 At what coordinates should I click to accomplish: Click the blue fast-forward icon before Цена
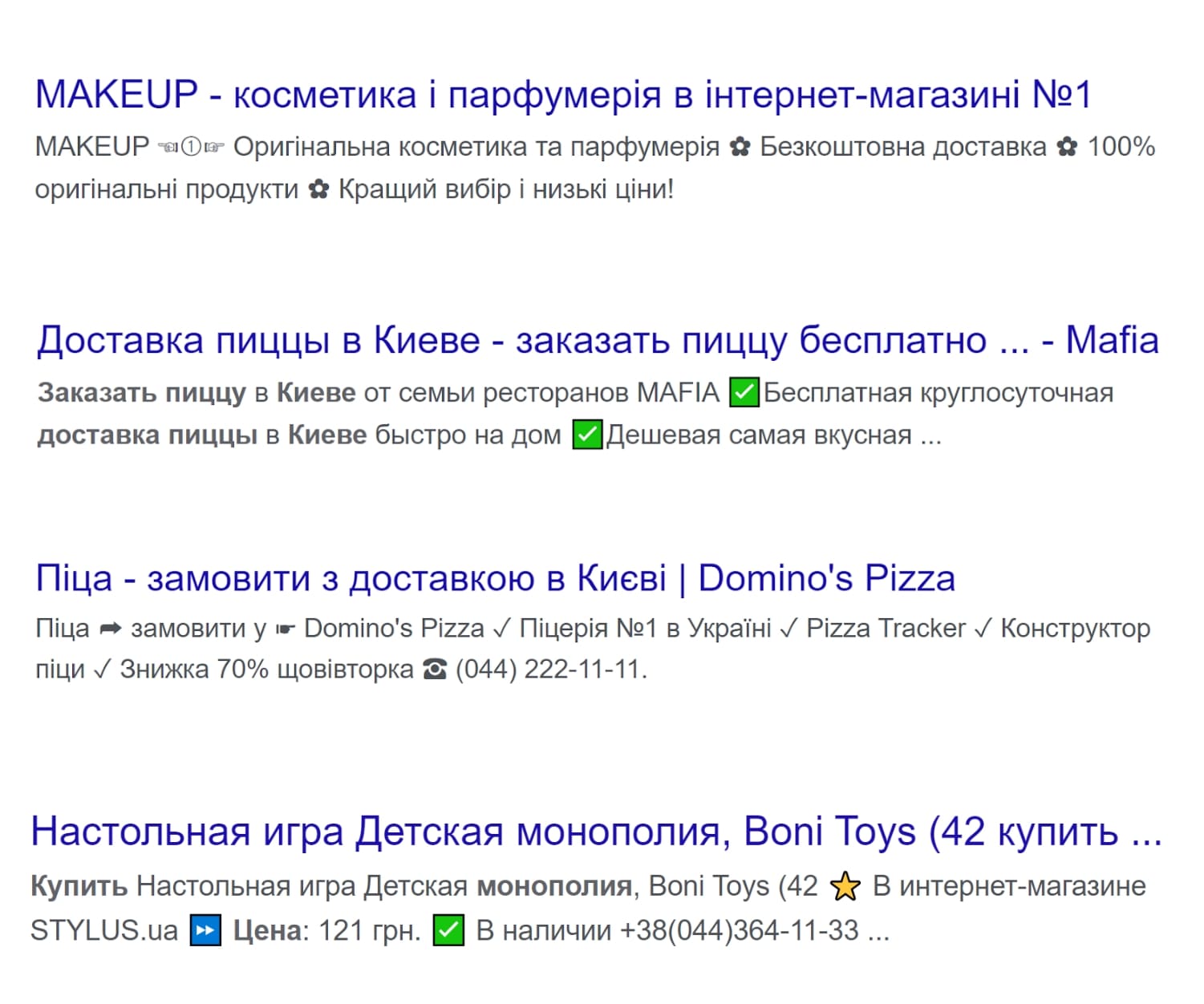pyautogui.click(x=205, y=931)
